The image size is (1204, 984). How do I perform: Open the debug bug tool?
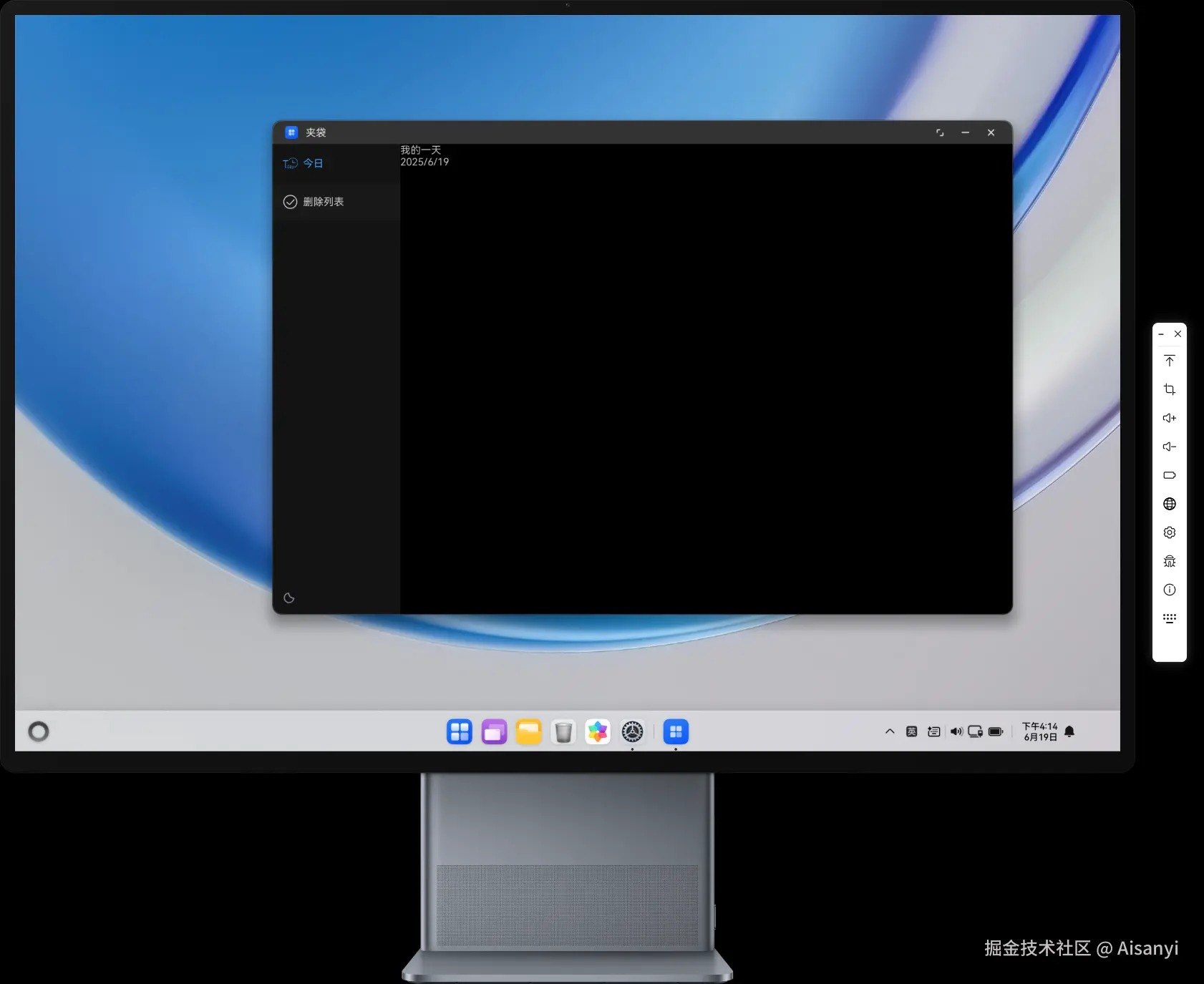pos(1170,560)
